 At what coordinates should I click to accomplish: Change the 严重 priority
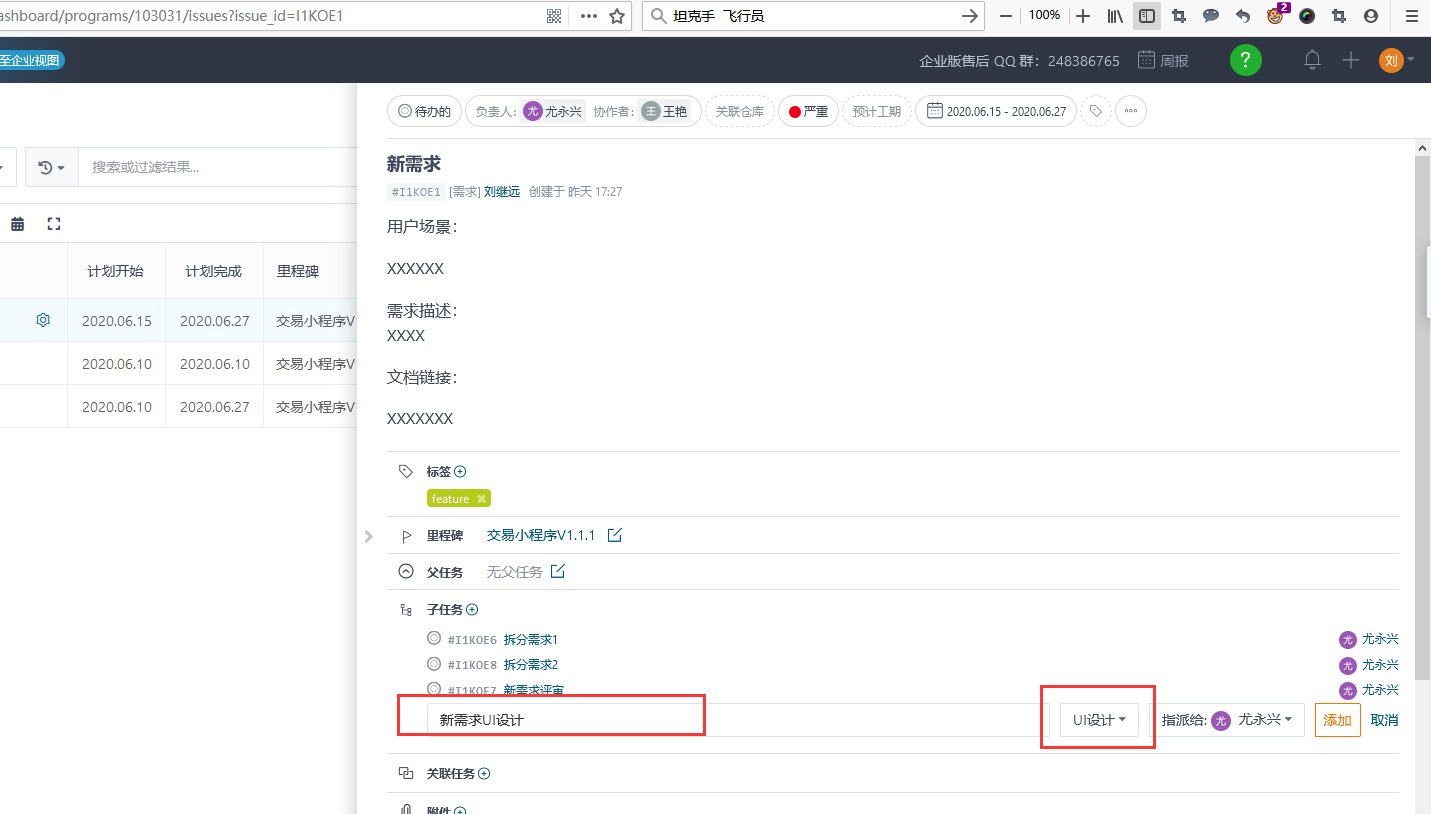(x=808, y=111)
